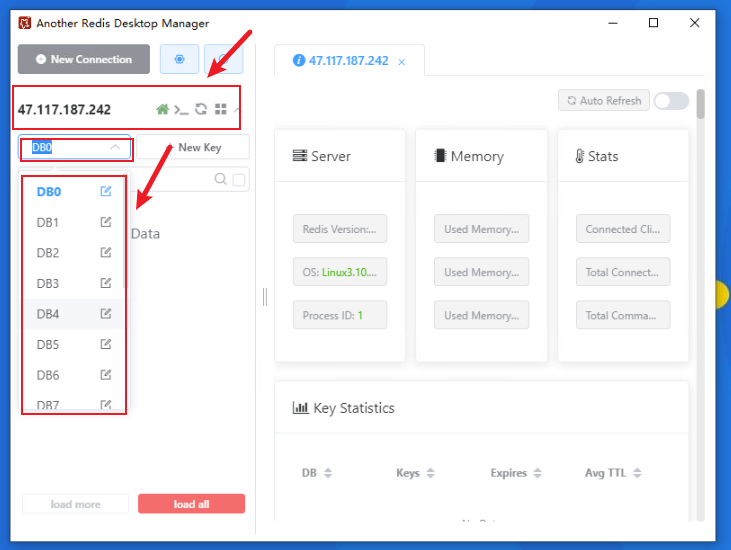Click the OS: Linux3.10 info tag
This screenshot has width=731, height=550.
coord(340,272)
